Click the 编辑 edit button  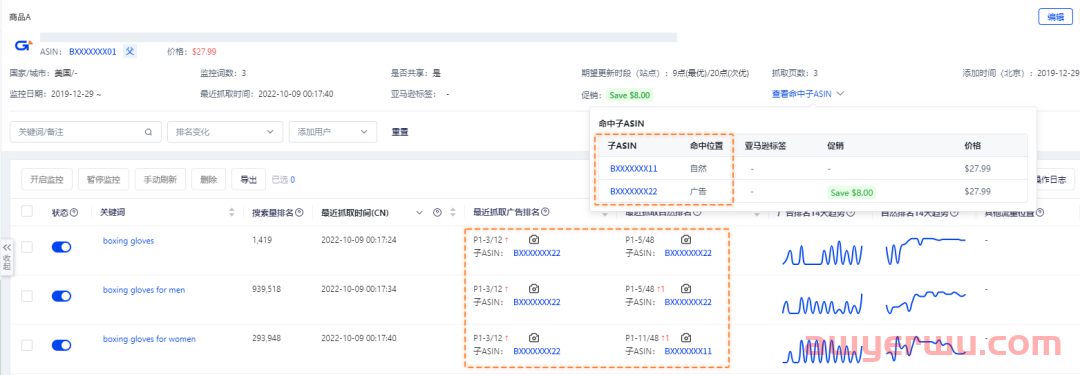click(1056, 17)
